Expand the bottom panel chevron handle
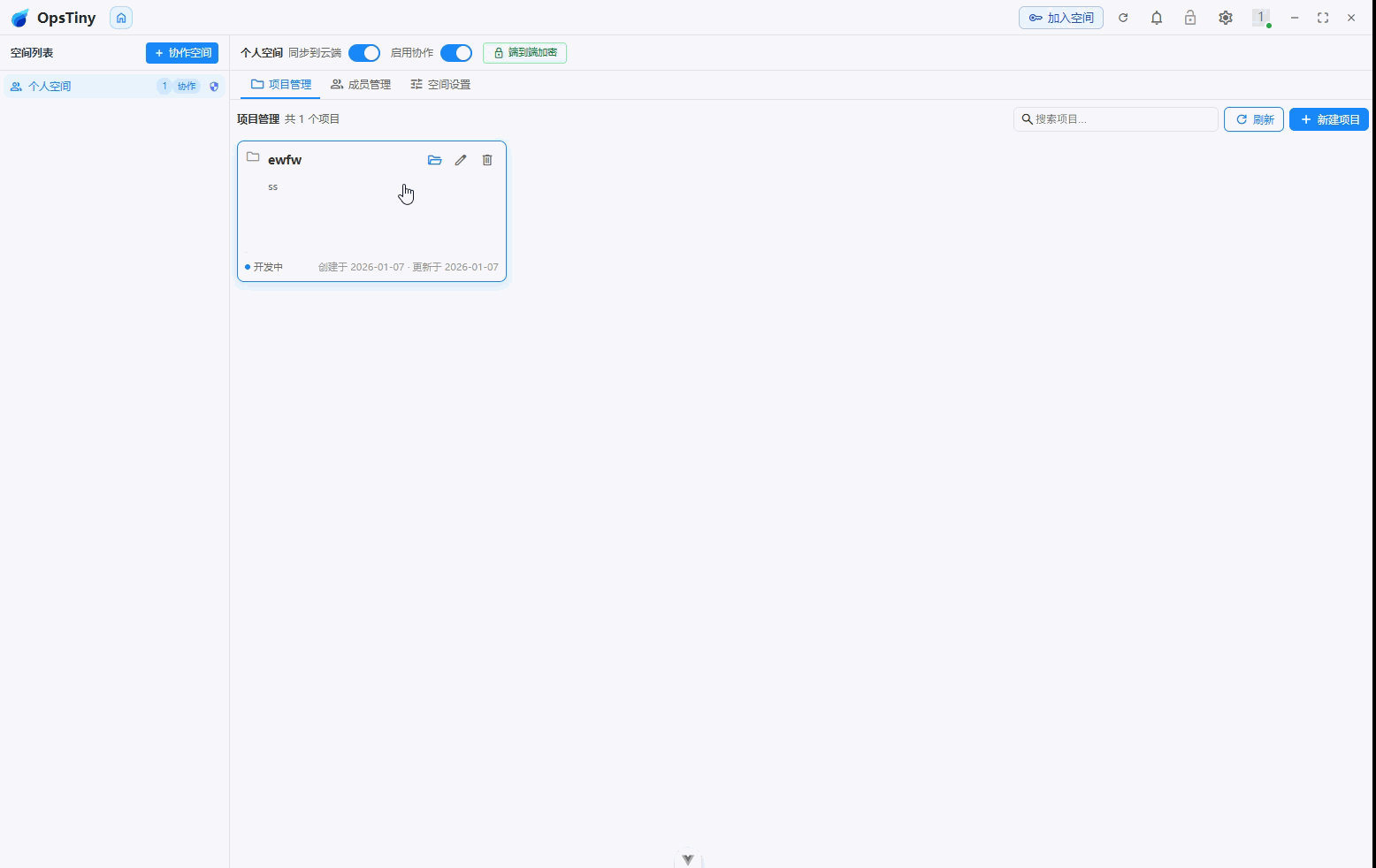The width and height of the screenshot is (1376, 868). coord(688,859)
